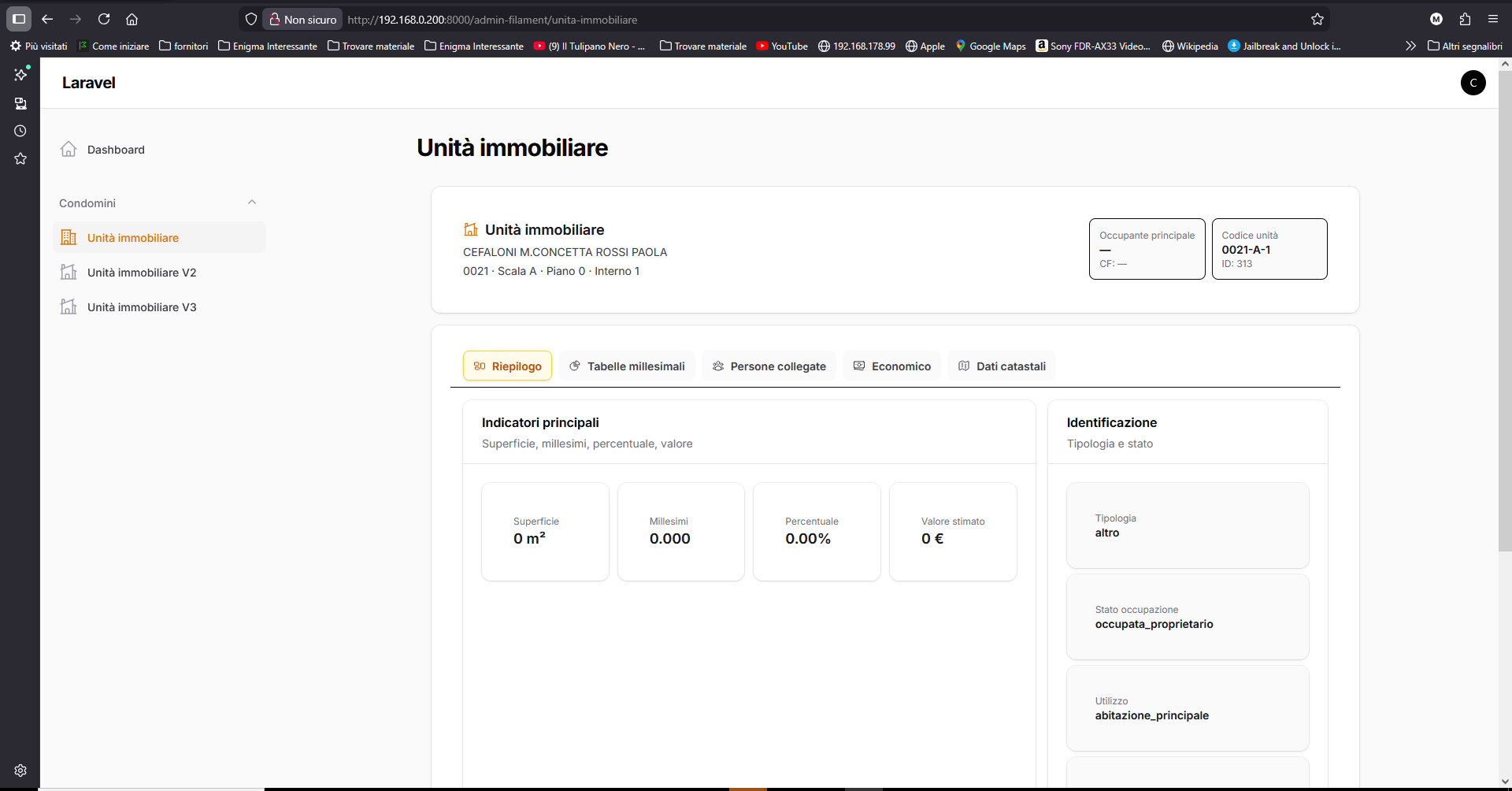Select the Dati catastali tab
This screenshot has height=791, width=1512.
click(x=1002, y=366)
